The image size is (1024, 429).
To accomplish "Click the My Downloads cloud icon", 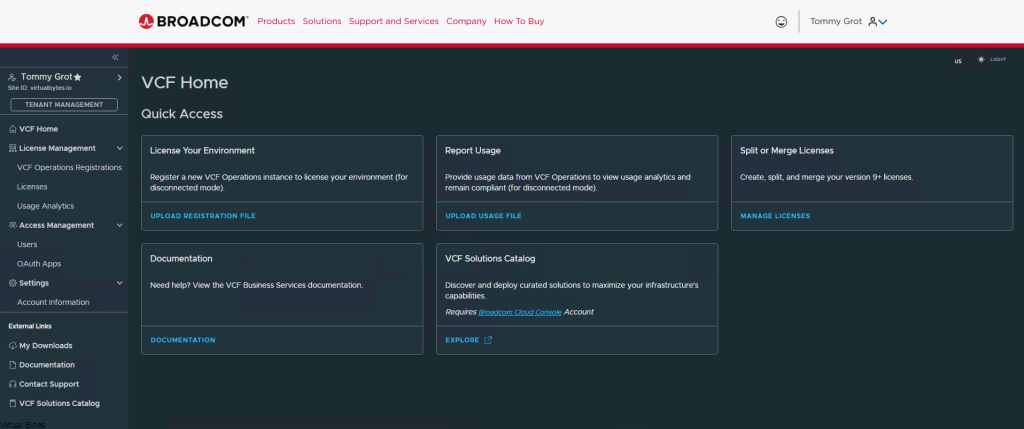I will click(x=13, y=346).
